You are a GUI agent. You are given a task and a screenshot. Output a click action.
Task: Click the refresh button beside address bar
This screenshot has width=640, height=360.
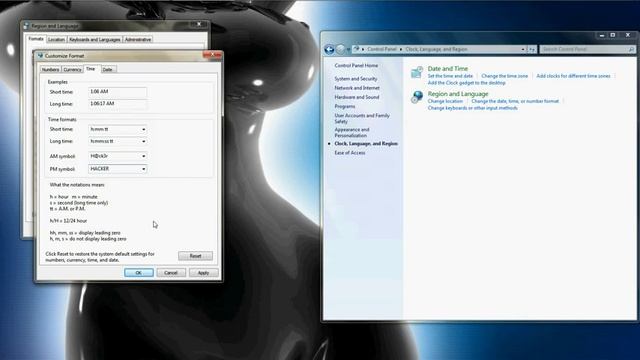(532, 49)
